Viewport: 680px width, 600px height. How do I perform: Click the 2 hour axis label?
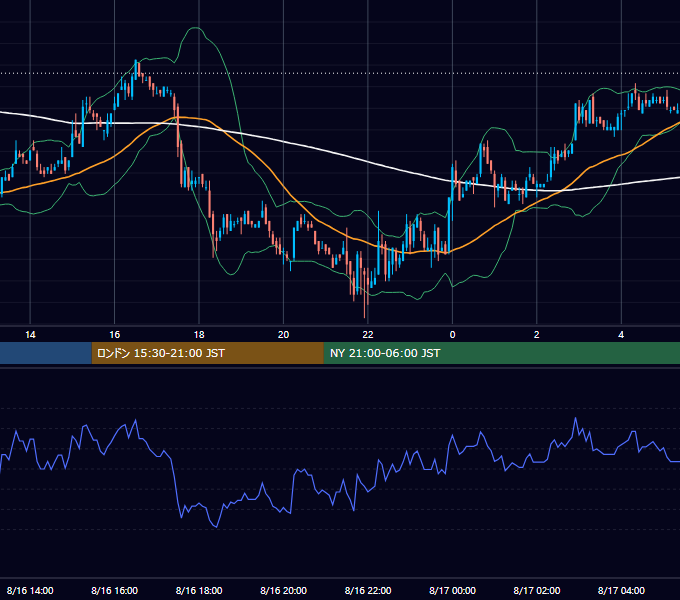pos(536,335)
